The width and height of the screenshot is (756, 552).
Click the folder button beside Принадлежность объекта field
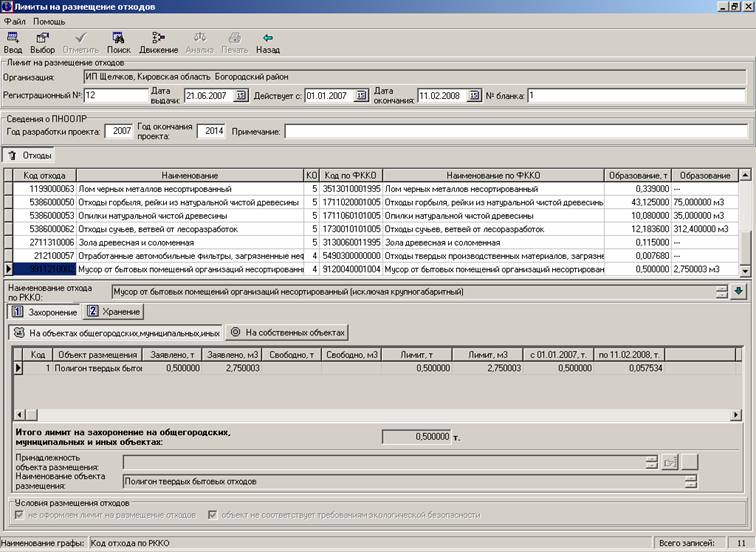[671, 462]
